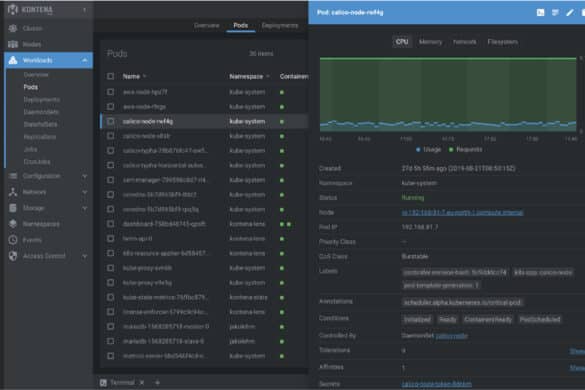Click the Storage icon in the sidebar
585x390 pixels.
pos(13,208)
